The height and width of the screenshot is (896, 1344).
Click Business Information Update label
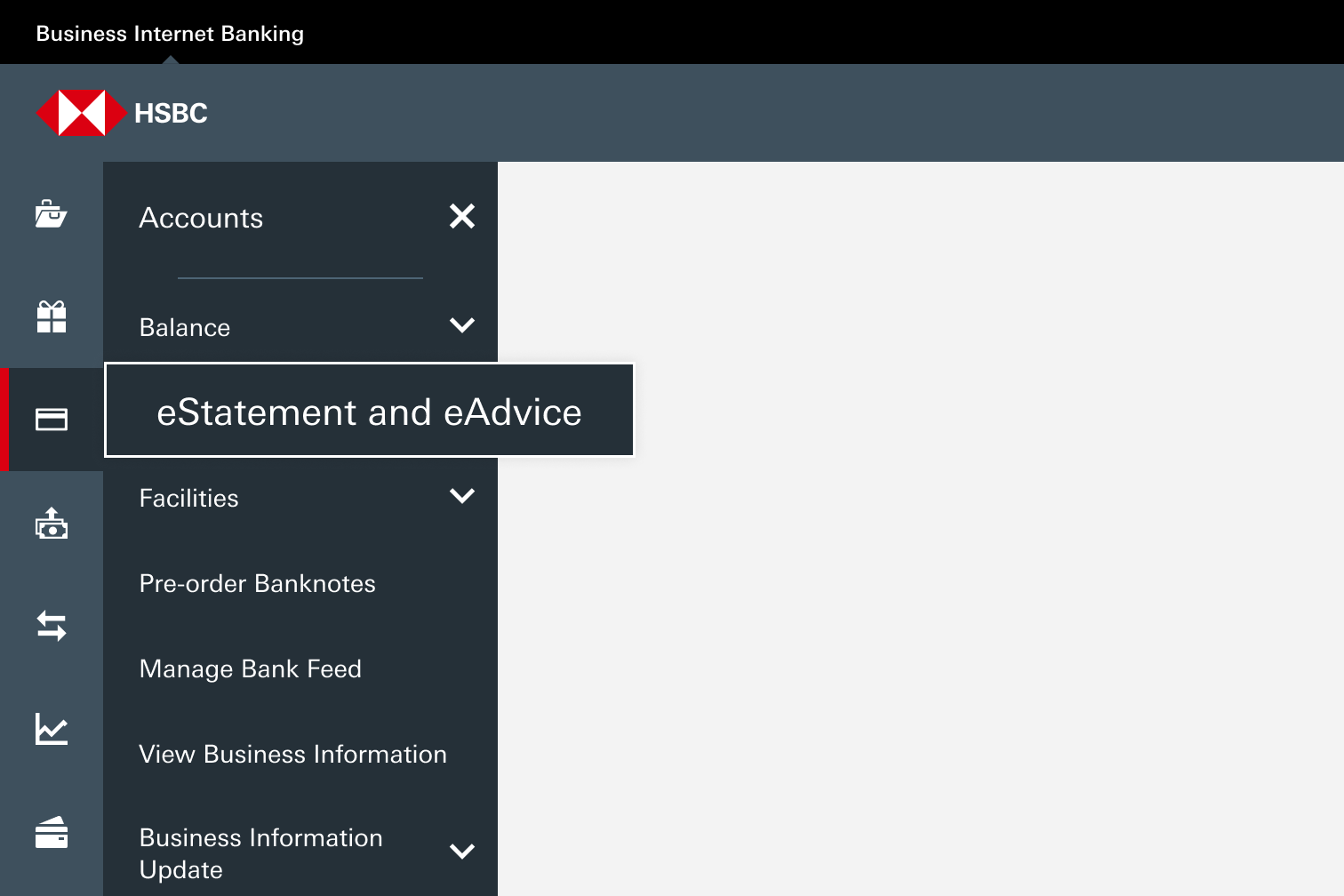click(x=261, y=853)
